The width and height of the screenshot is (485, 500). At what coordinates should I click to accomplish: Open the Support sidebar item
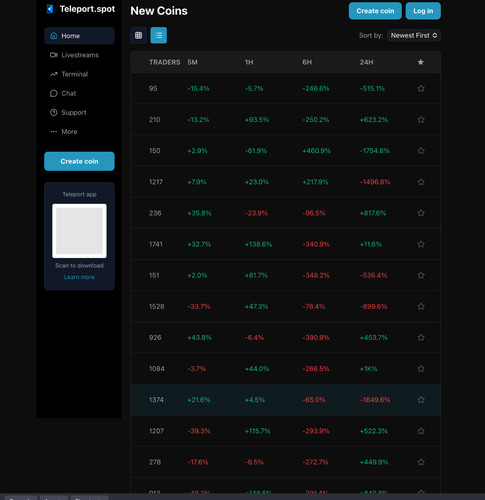click(x=79, y=112)
